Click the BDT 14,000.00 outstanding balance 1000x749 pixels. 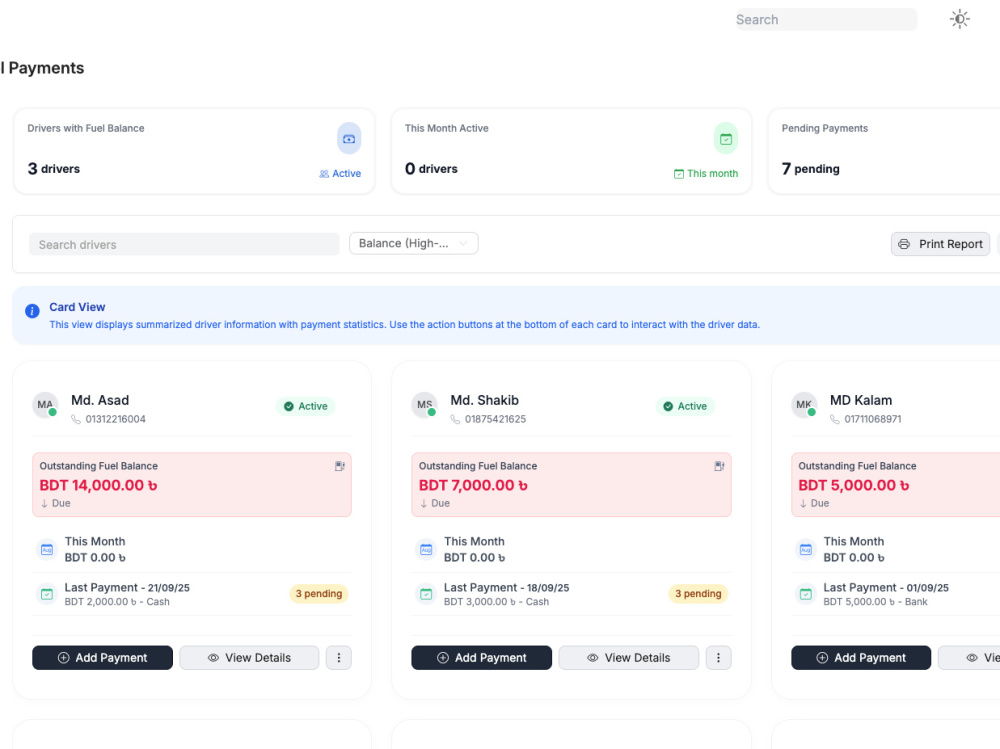click(98, 486)
